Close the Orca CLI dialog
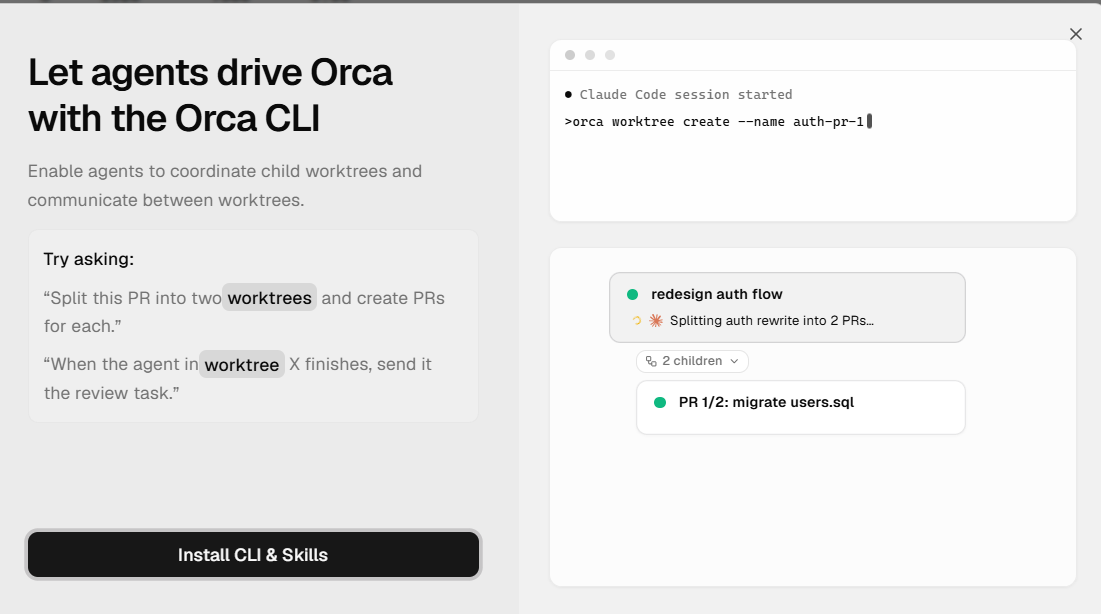Image resolution: width=1101 pixels, height=614 pixels. (1076, 34)
